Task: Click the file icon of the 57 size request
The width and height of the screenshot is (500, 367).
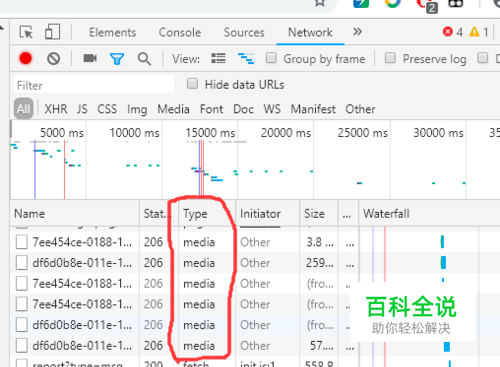Action: point(22,345)
